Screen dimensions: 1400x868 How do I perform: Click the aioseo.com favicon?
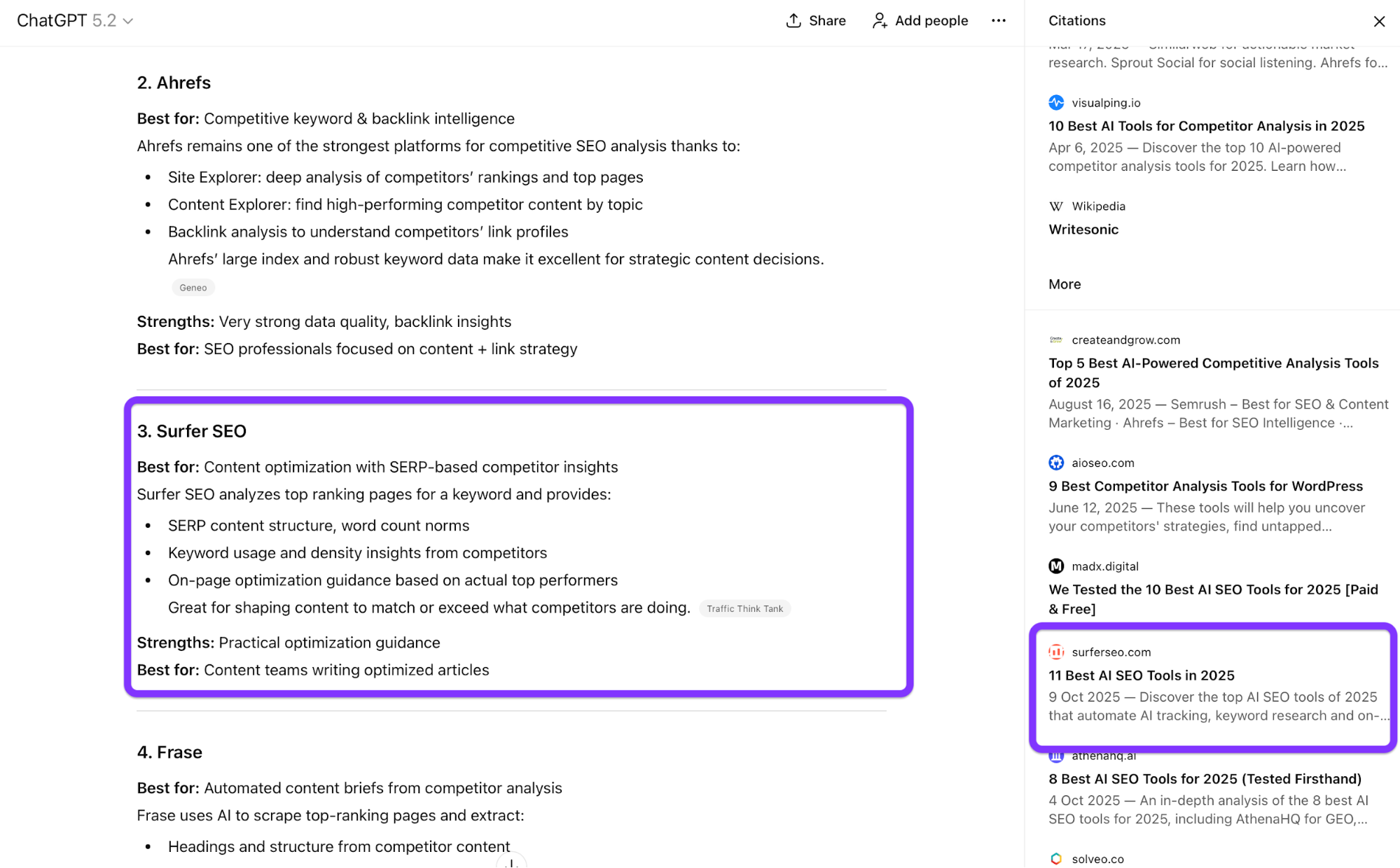coord(1056,463)
